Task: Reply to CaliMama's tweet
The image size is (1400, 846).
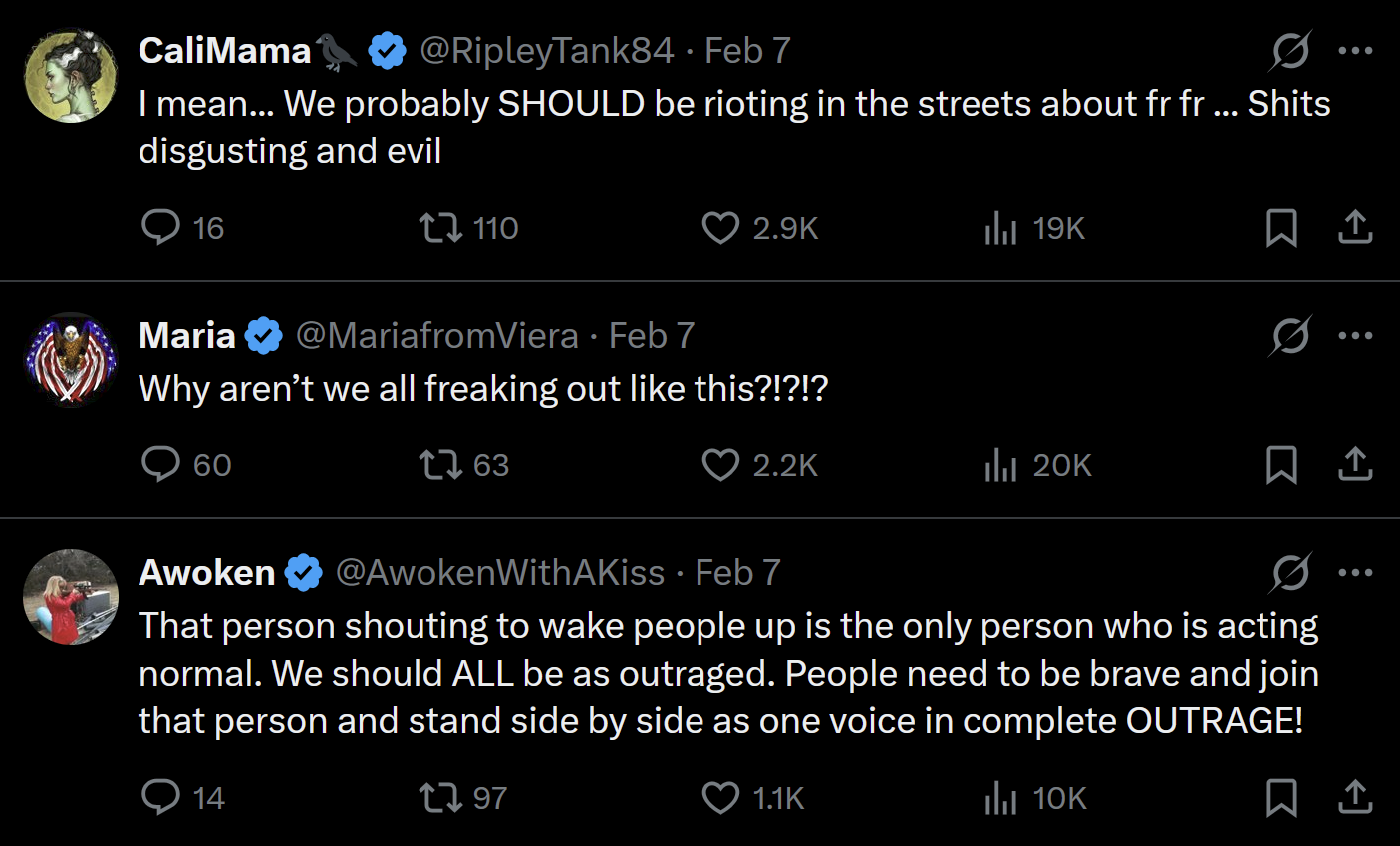Action: [x=160, y=228]
